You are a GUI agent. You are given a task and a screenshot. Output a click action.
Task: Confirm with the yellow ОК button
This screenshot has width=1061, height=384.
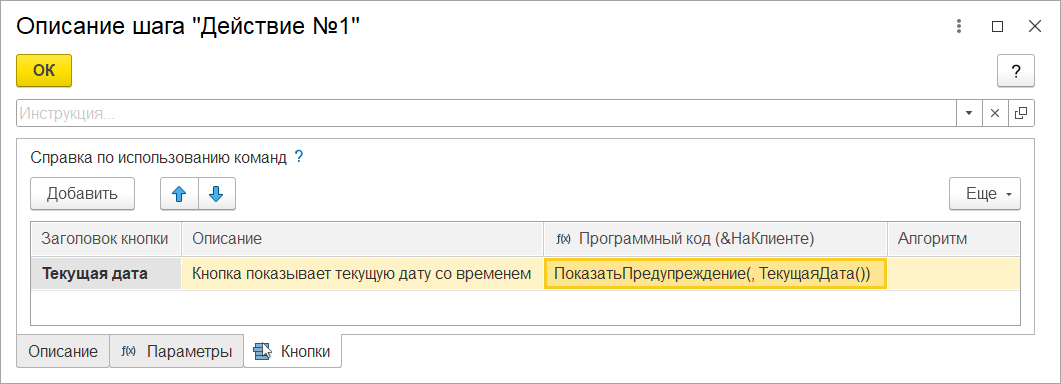point(44,71)
